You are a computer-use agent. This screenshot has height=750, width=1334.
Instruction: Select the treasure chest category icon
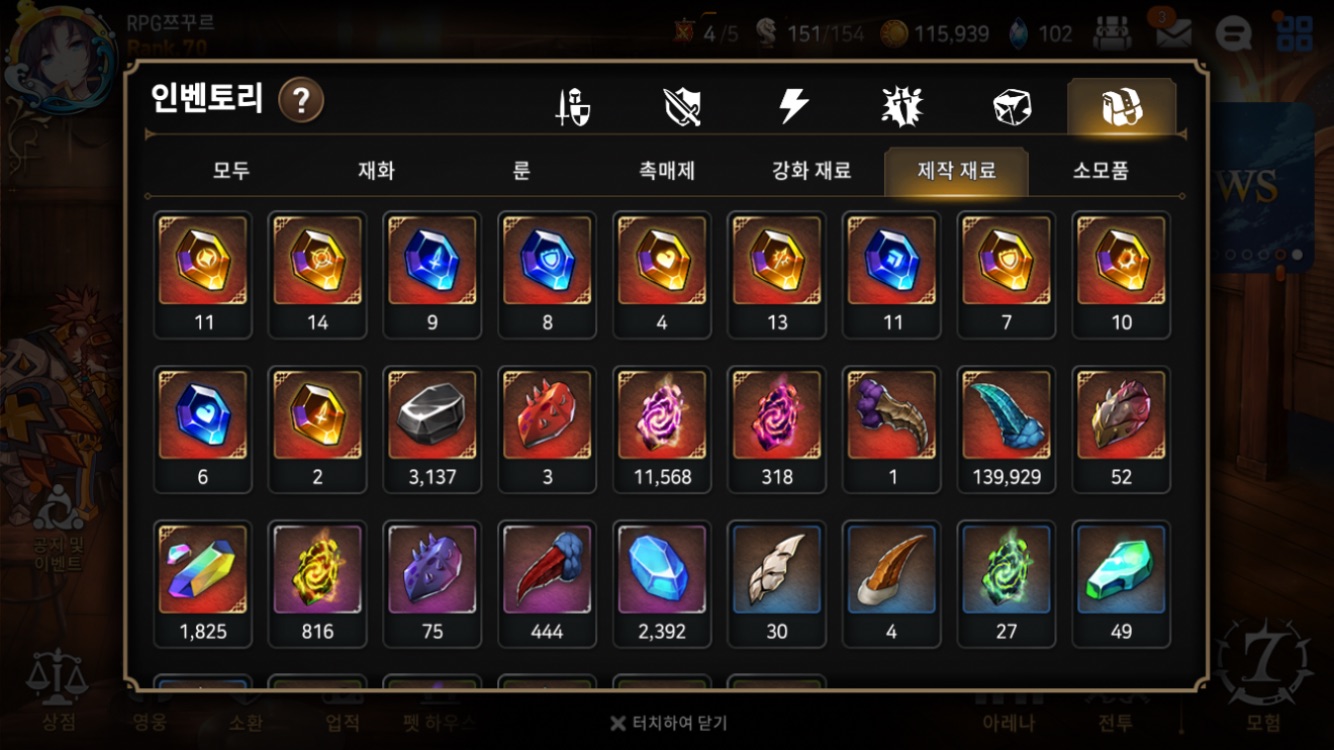click(x=1122, y=107)
